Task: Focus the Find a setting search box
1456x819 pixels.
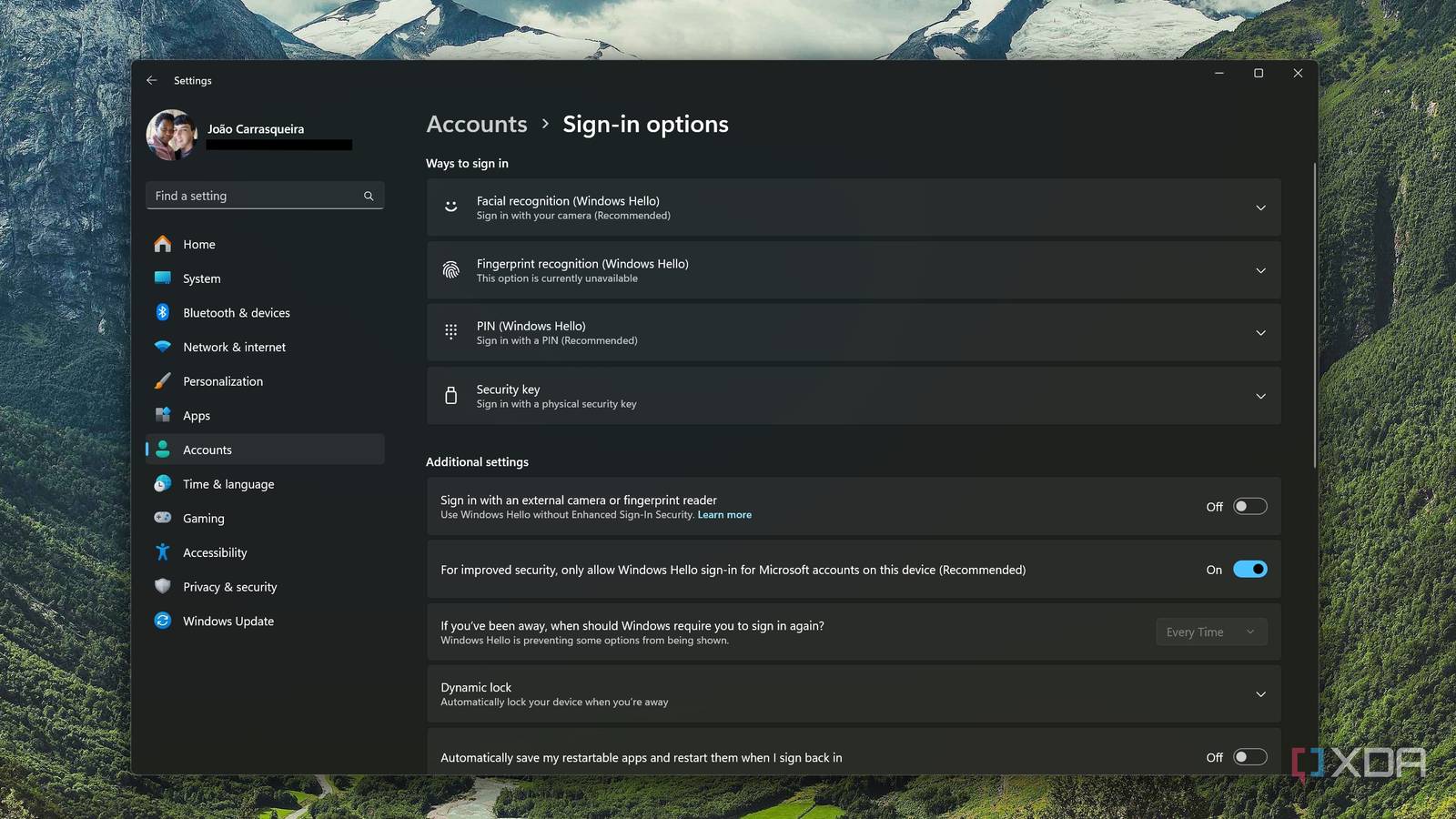Action: 255,196
